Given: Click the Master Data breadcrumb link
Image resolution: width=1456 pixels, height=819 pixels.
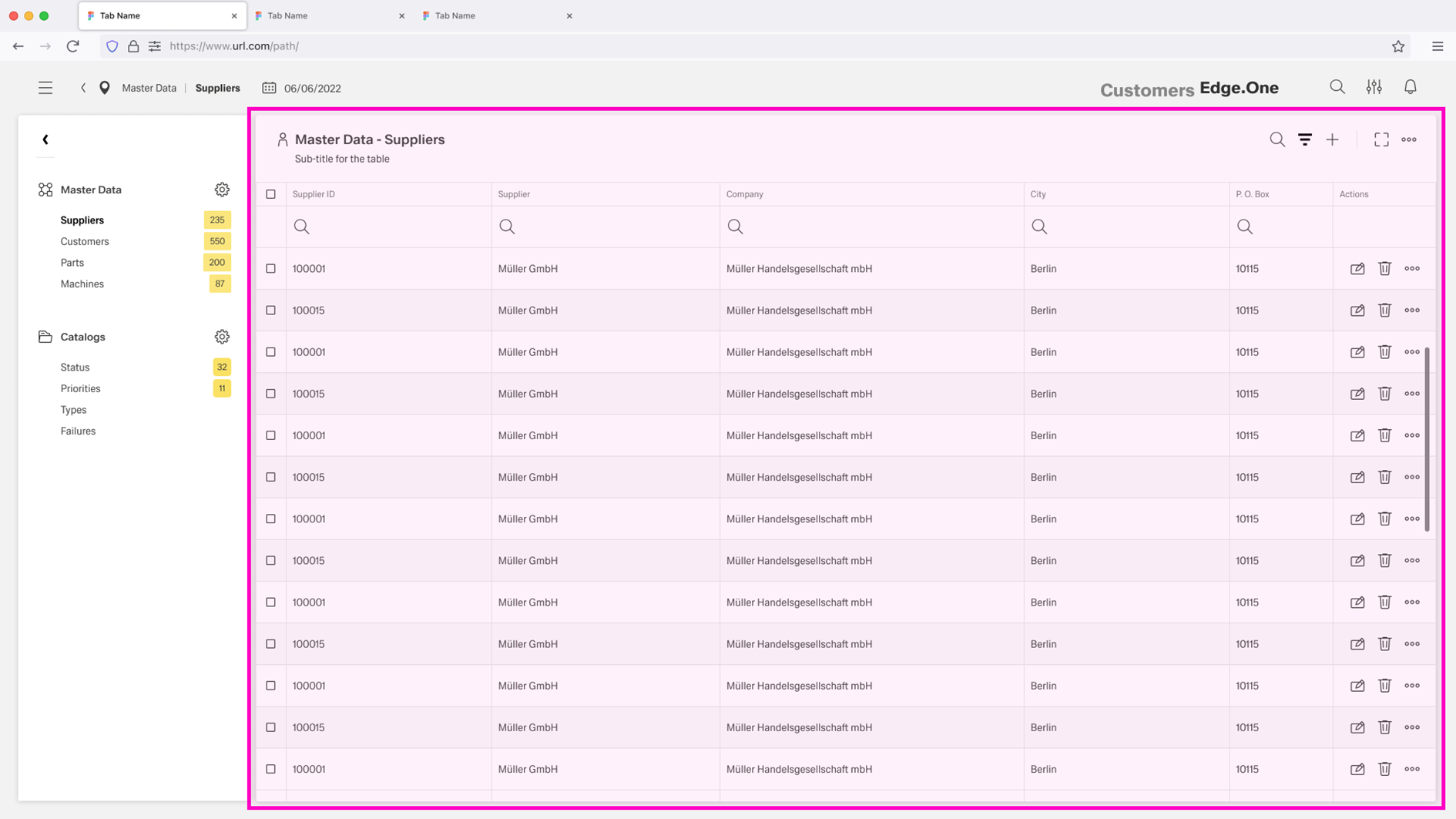Looking at the screenshot, I should [x=149, y=88].
